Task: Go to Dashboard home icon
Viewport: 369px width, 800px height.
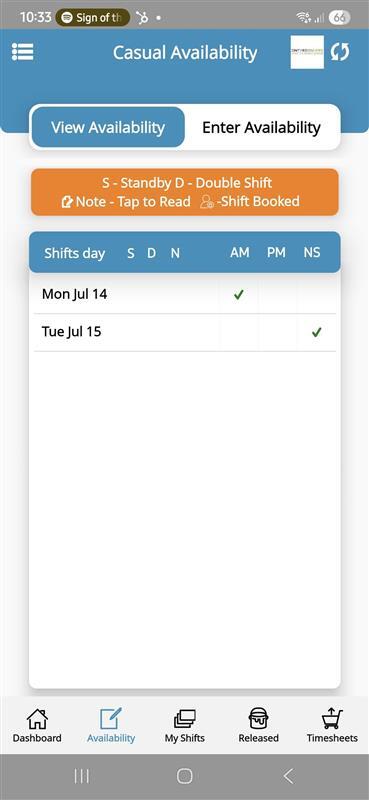Action: 37,719
